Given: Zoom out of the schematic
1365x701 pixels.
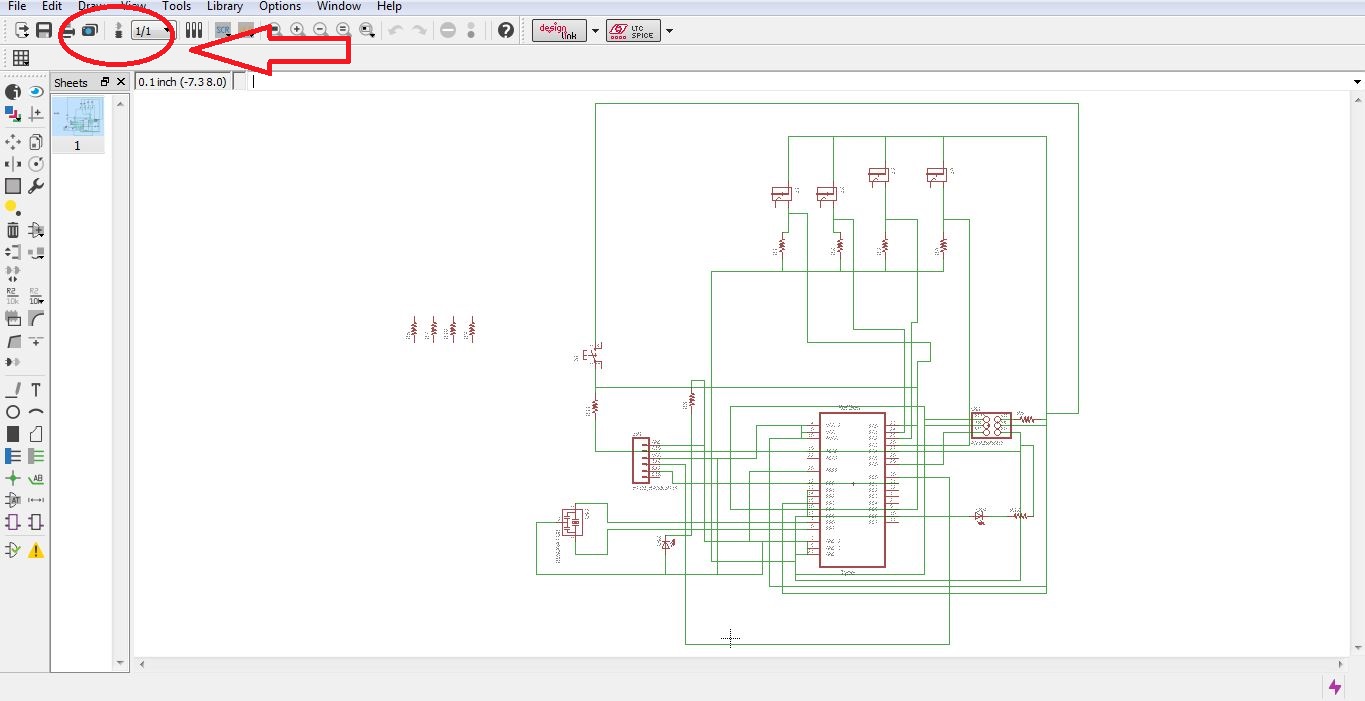Looking at the screenshot, I should point(320,31).
